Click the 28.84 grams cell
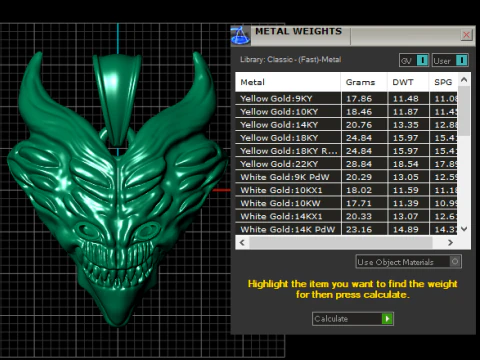The width and height of the screenshot is (480, 360). point(364,164)
